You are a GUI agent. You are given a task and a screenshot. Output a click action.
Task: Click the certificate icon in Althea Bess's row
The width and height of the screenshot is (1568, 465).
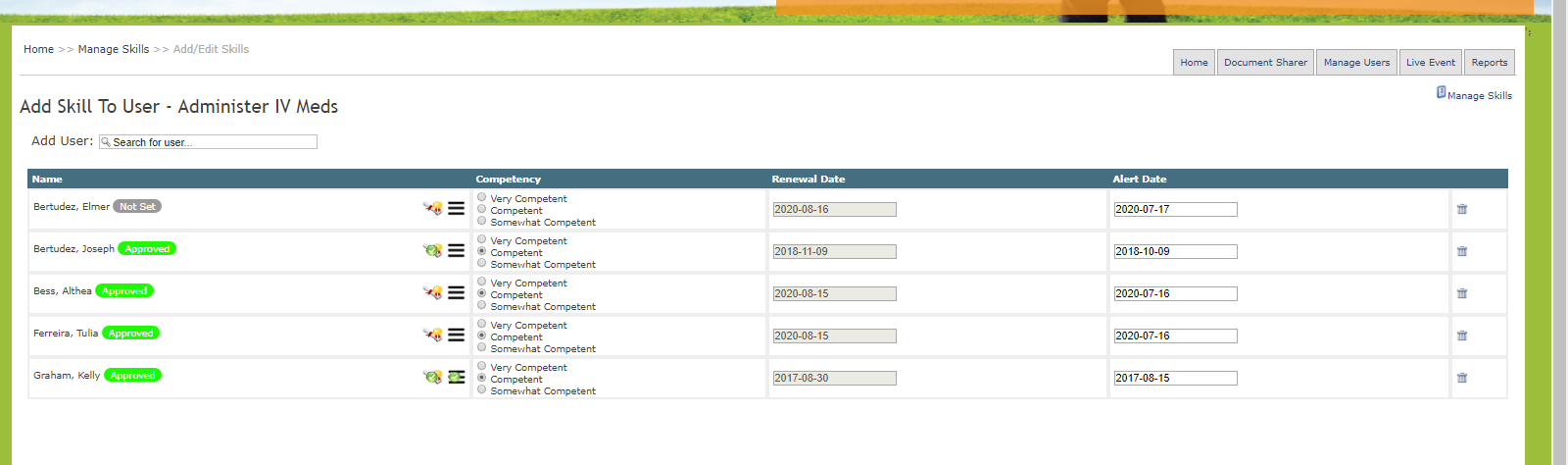(432, 292)
